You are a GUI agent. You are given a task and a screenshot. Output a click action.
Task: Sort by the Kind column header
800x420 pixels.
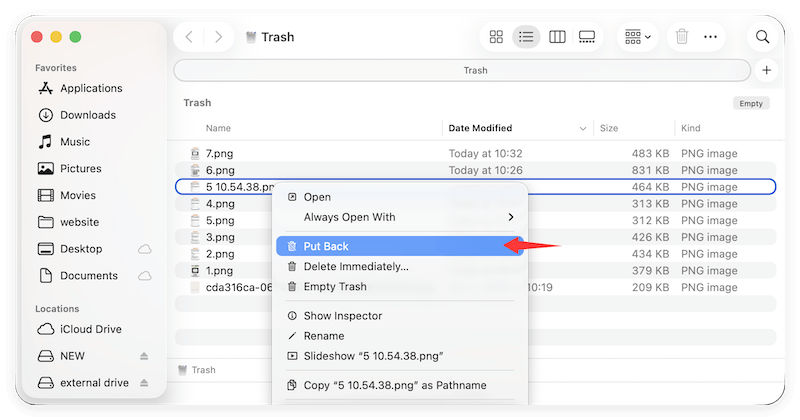pos(690,128)
